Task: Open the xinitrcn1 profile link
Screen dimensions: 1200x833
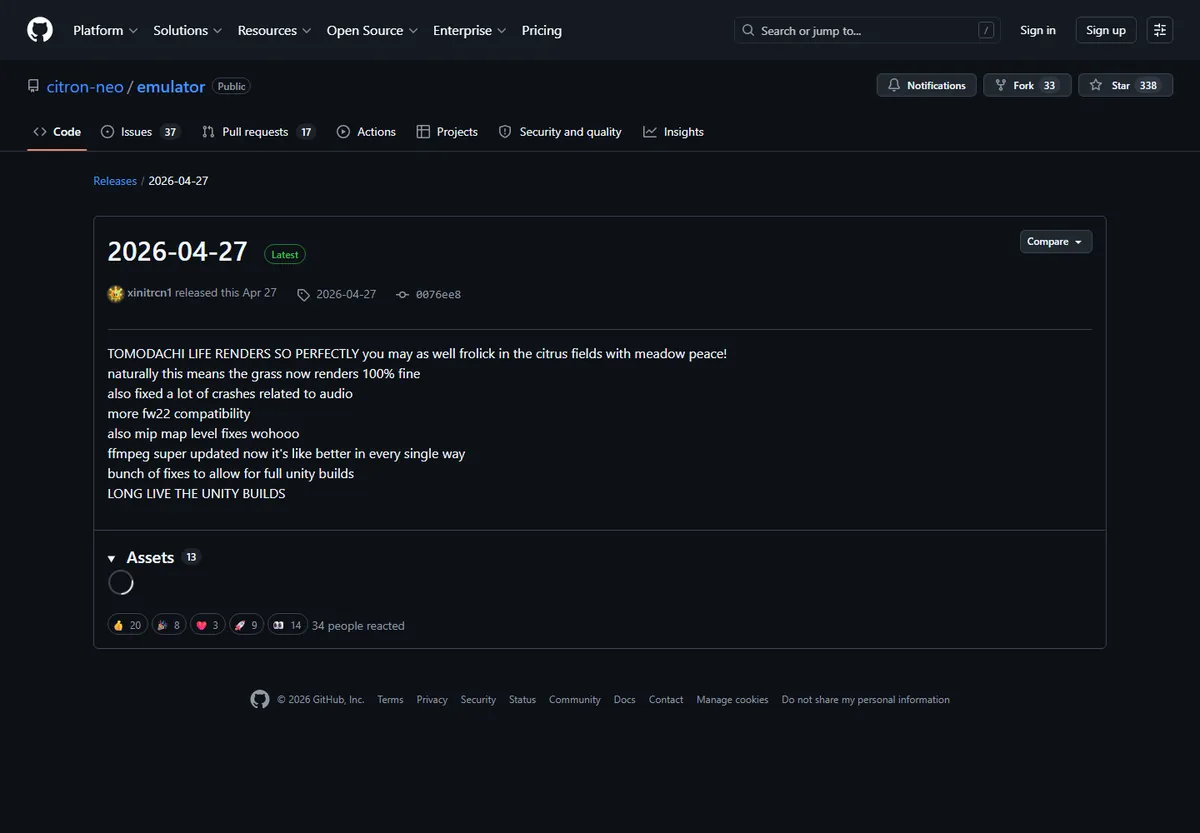Action: pos(150,293)
